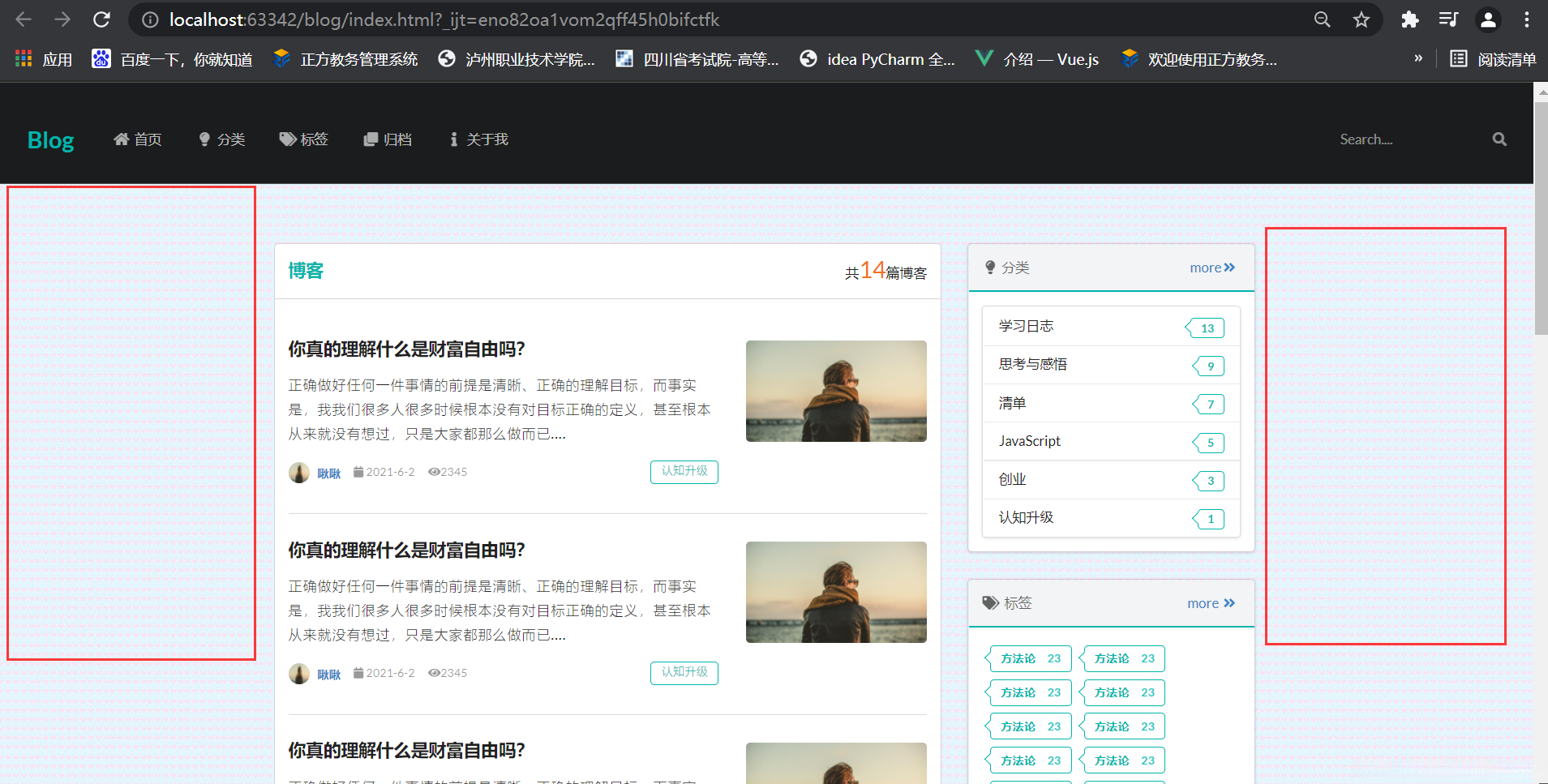This screenshot has height=784, width=1548.
Task: Open the 创业 category
Action: point(1111,480)
